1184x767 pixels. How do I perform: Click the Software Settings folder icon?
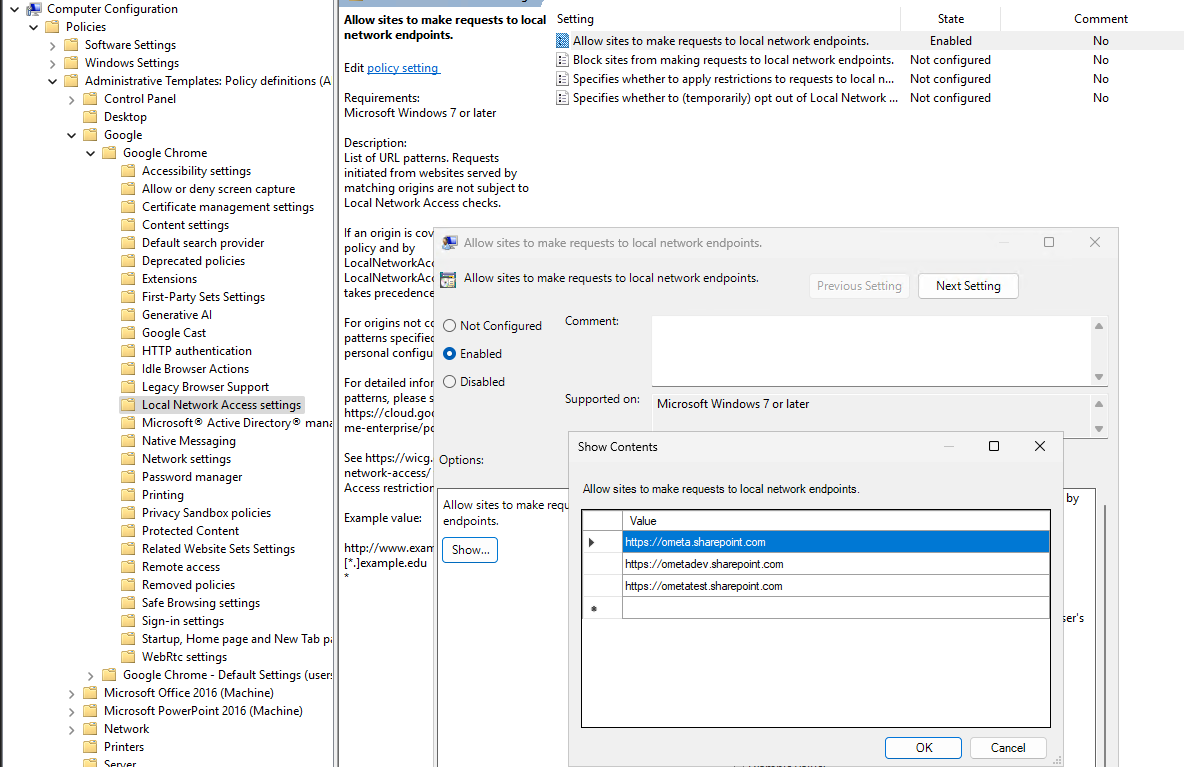point(71,45)
